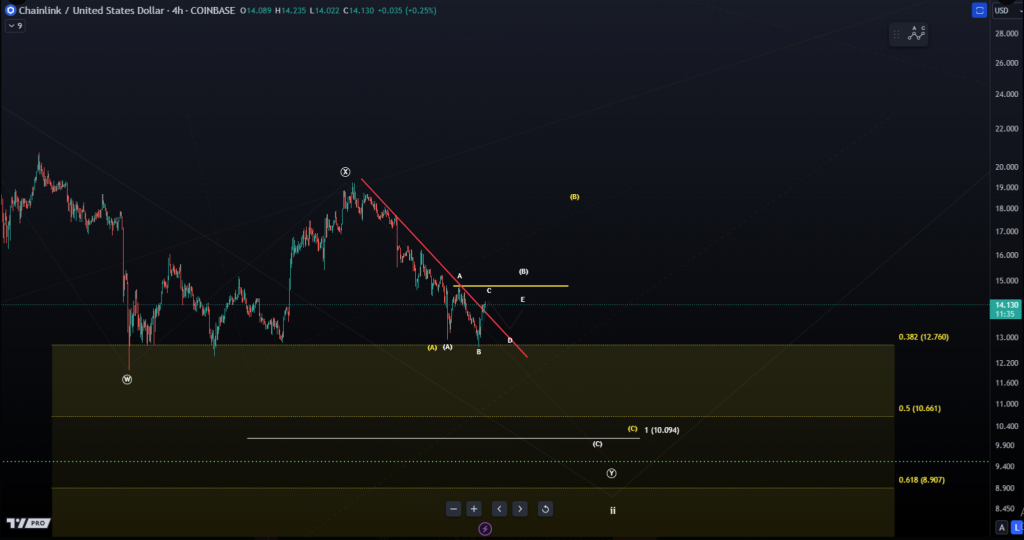Click the Chainlink symbol logo icon

tap(10, 10)
